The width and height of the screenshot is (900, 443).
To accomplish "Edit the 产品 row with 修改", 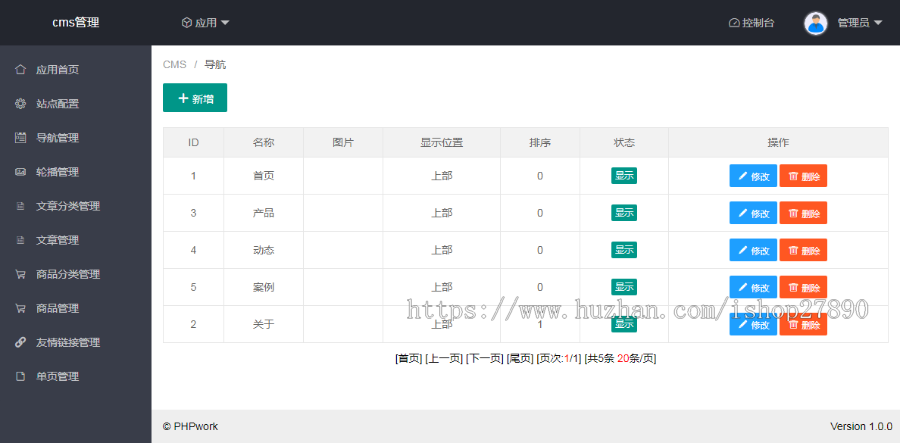I will click(x=753, y=213).
